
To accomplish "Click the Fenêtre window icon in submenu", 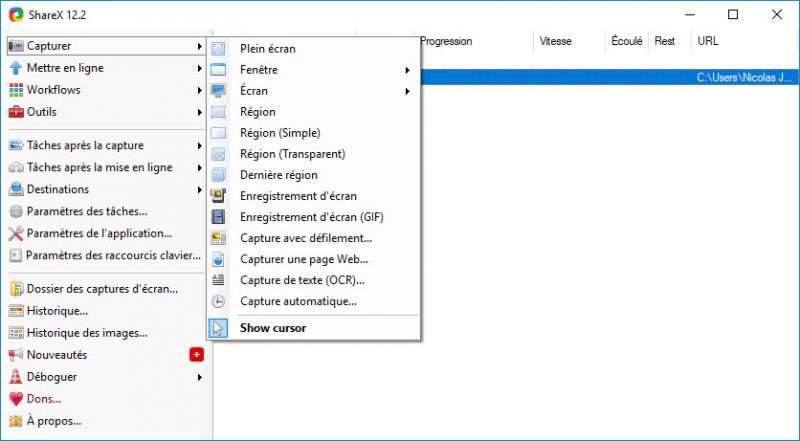I will click(x=218, y=70).
